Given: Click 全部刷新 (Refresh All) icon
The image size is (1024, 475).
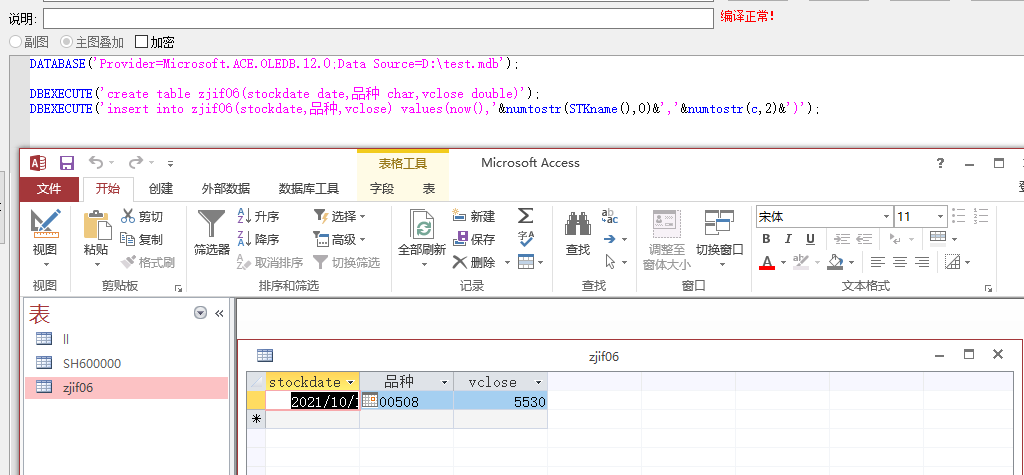Looking at the screenshot, I should 422,225.
